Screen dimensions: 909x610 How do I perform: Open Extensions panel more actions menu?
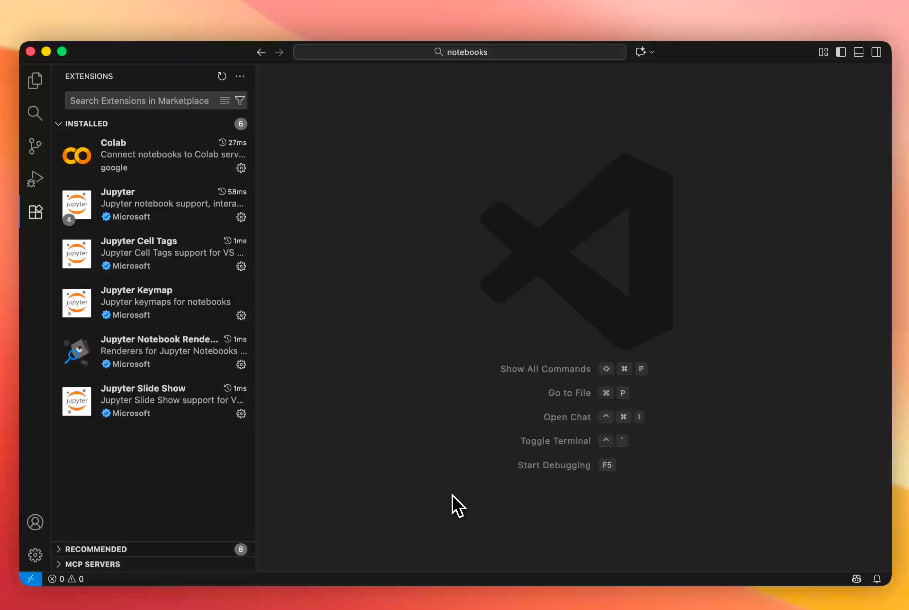click(x=240, y=76)
